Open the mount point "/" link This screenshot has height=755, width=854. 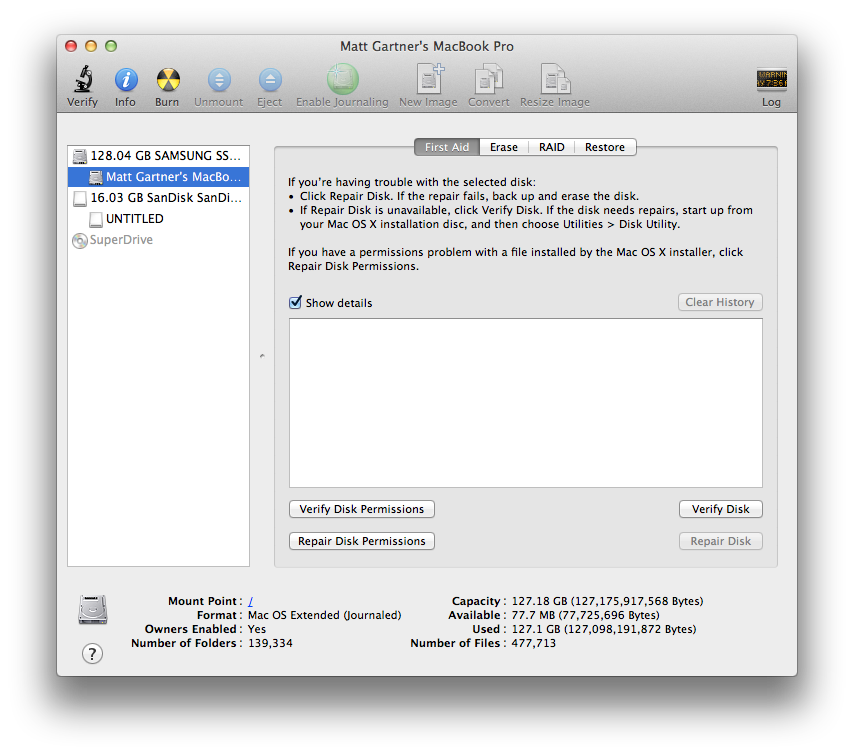(251, 601)
